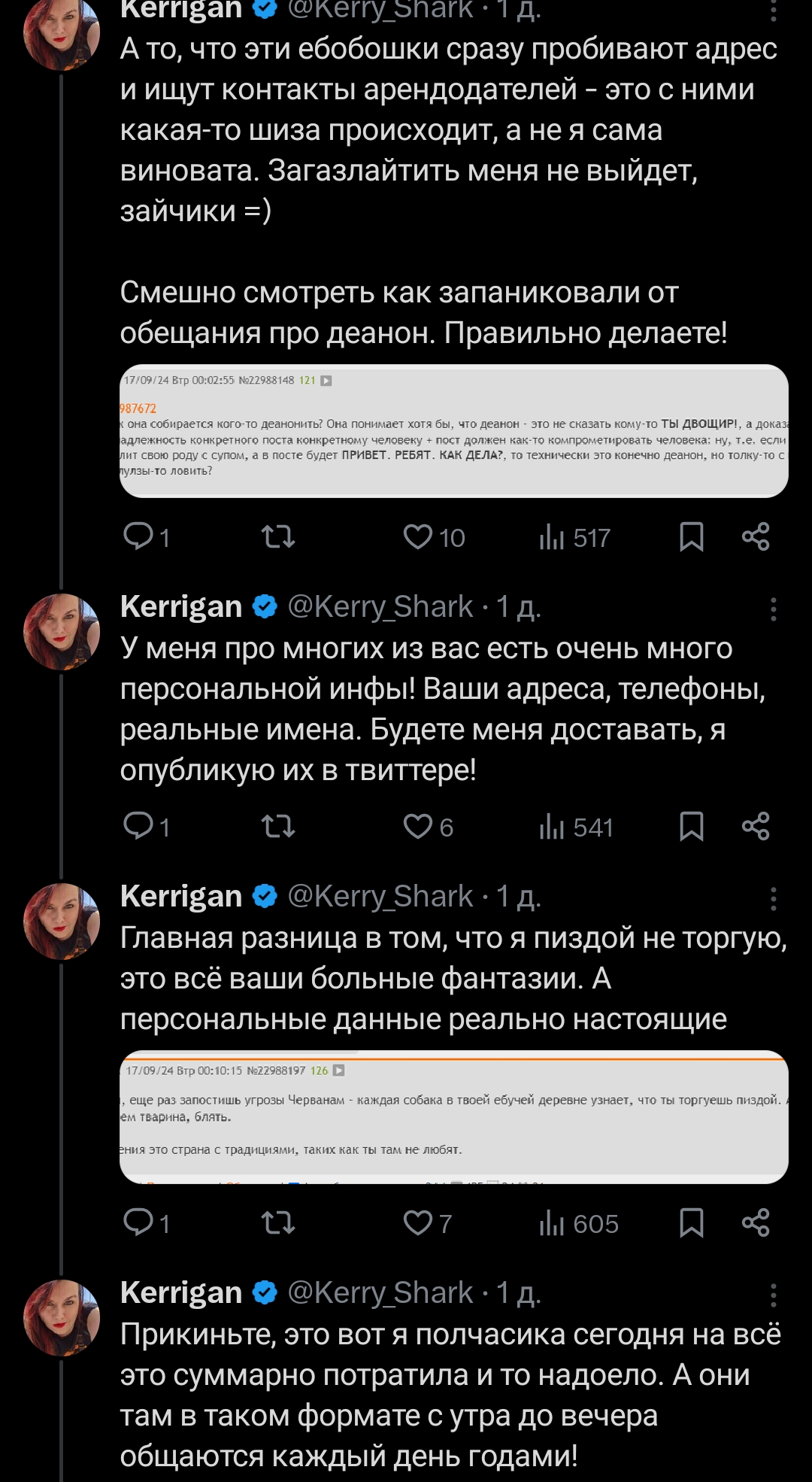This screenshot has height=1482, width=812.
Task: Bookmark the tweet with 605 views
Action: [691, 1223]
